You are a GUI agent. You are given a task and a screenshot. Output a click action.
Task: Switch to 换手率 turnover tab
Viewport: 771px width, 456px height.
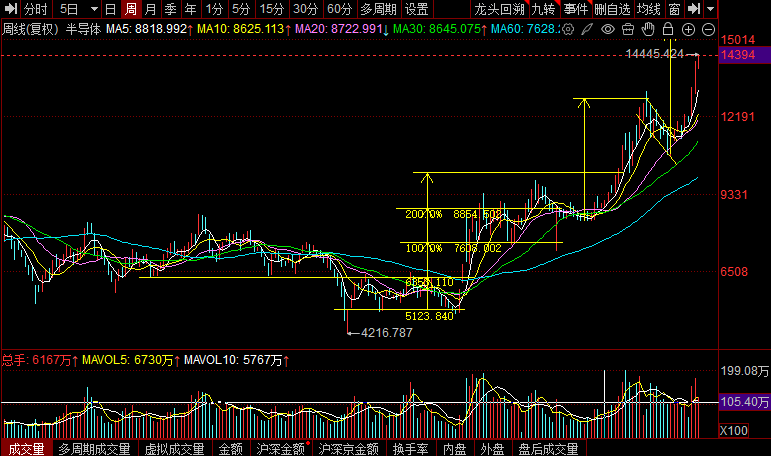point(410,449)
